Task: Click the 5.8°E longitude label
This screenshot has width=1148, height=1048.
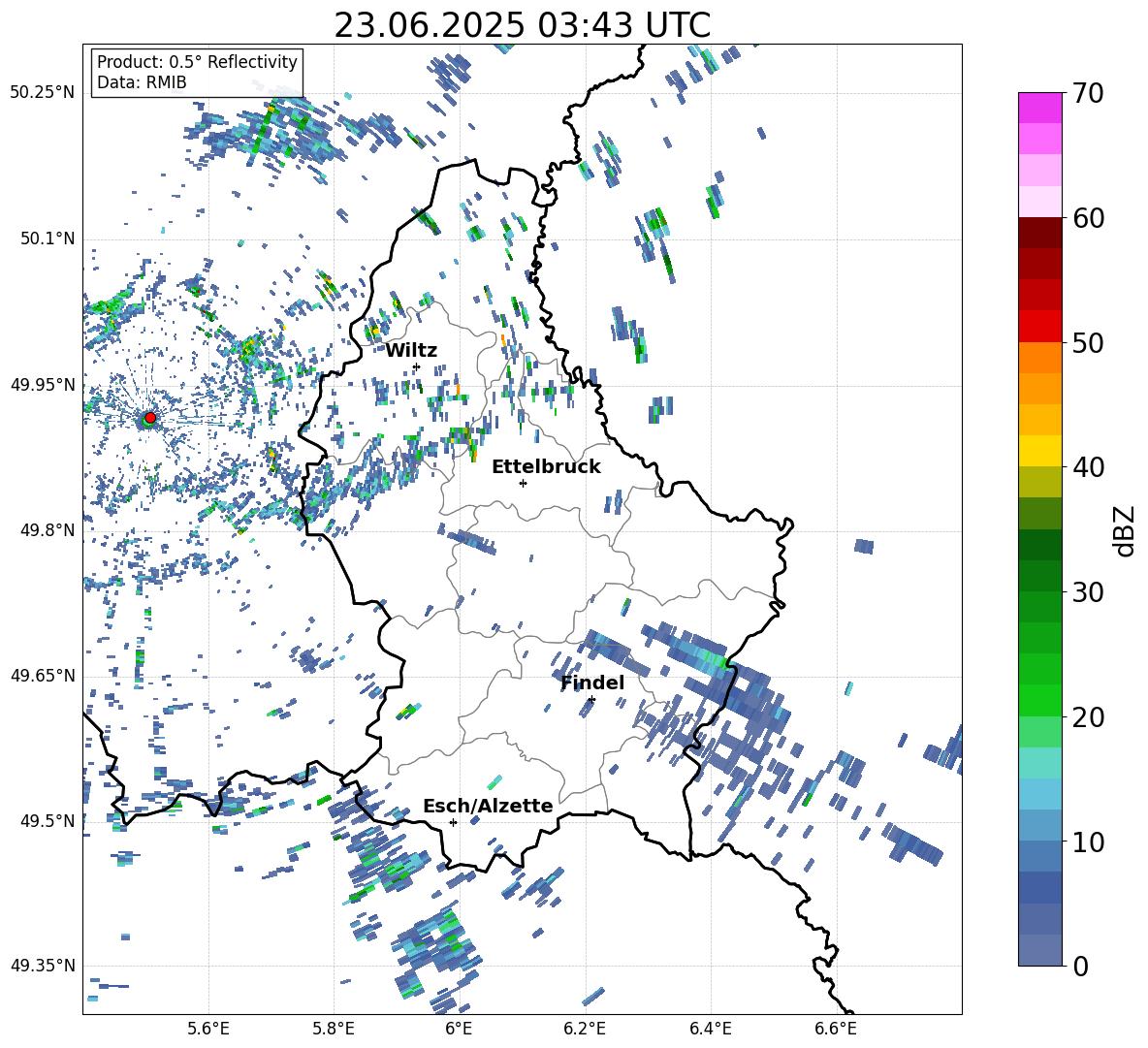Action: click(334, 1029)
